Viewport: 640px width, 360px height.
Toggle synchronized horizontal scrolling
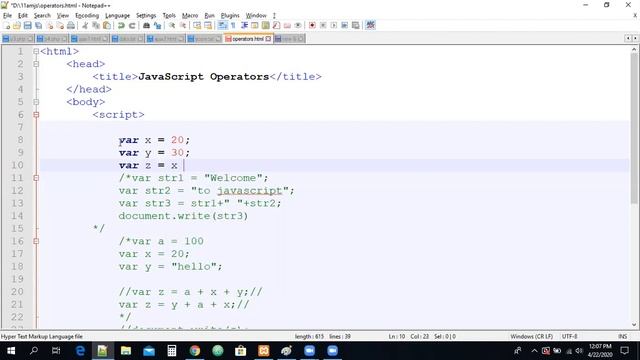point(208,25)
